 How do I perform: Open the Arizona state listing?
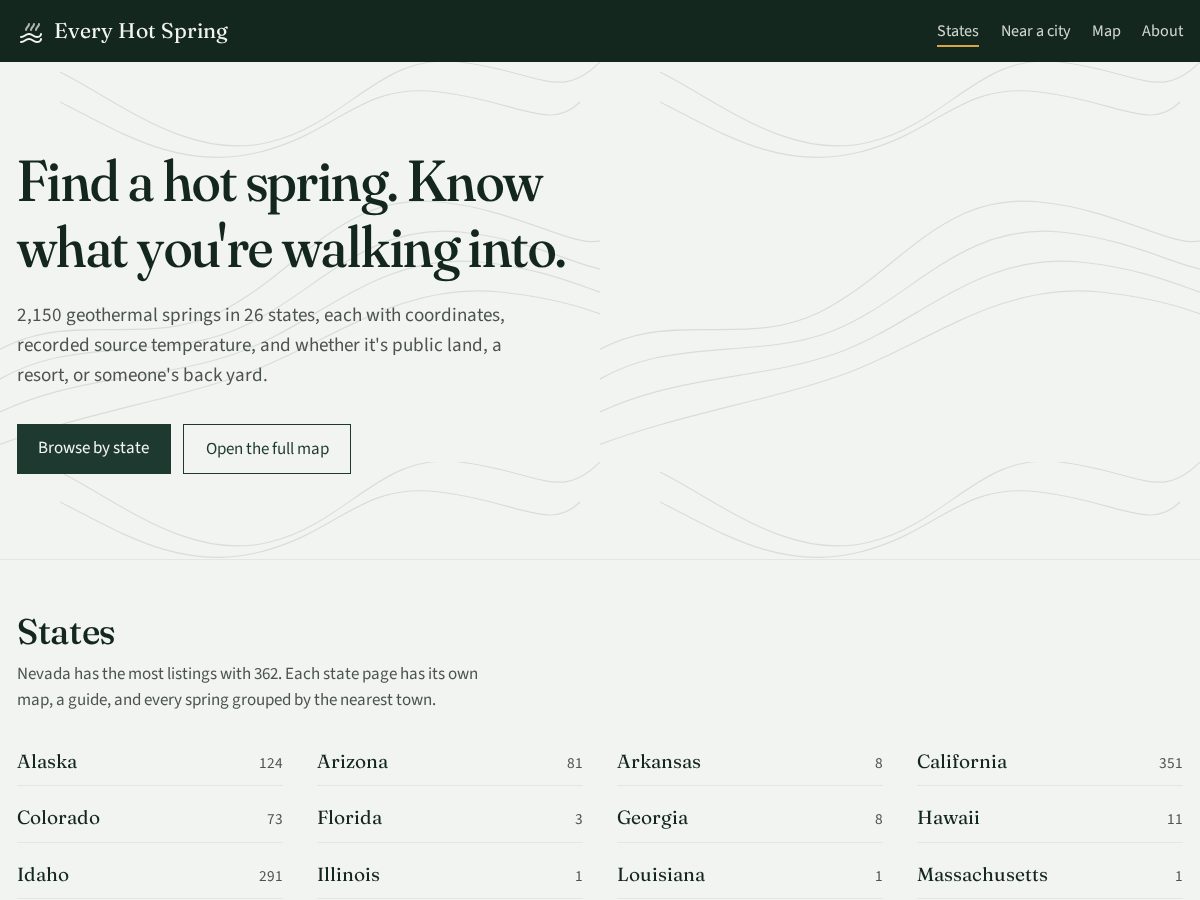(450, 762)
